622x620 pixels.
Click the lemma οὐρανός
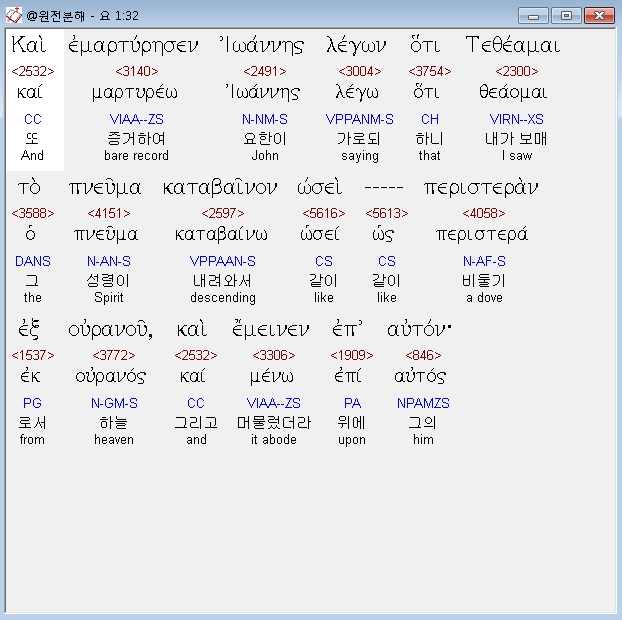(x=111, y=376)
